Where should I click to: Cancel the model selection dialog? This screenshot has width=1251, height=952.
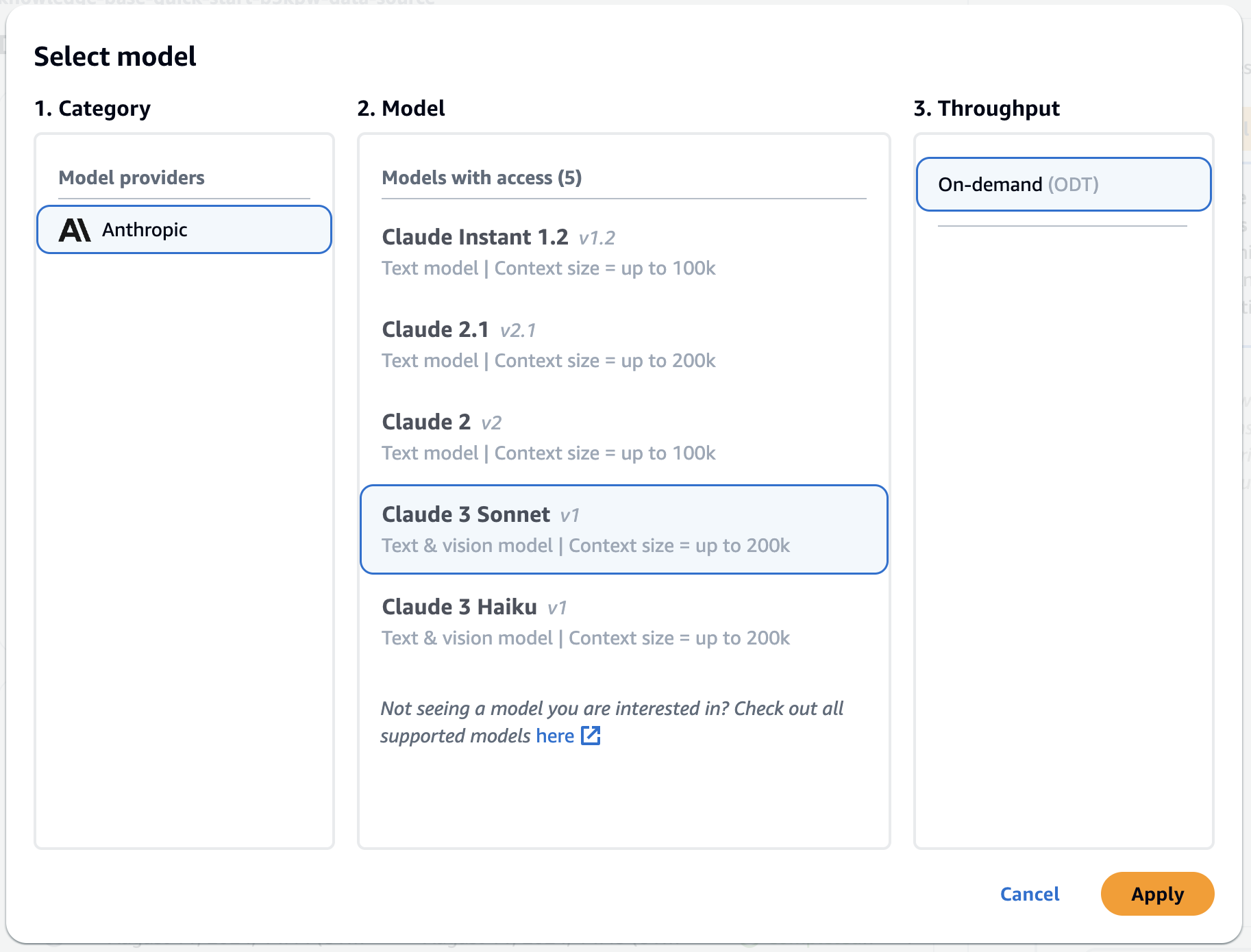pos(1029,894)
